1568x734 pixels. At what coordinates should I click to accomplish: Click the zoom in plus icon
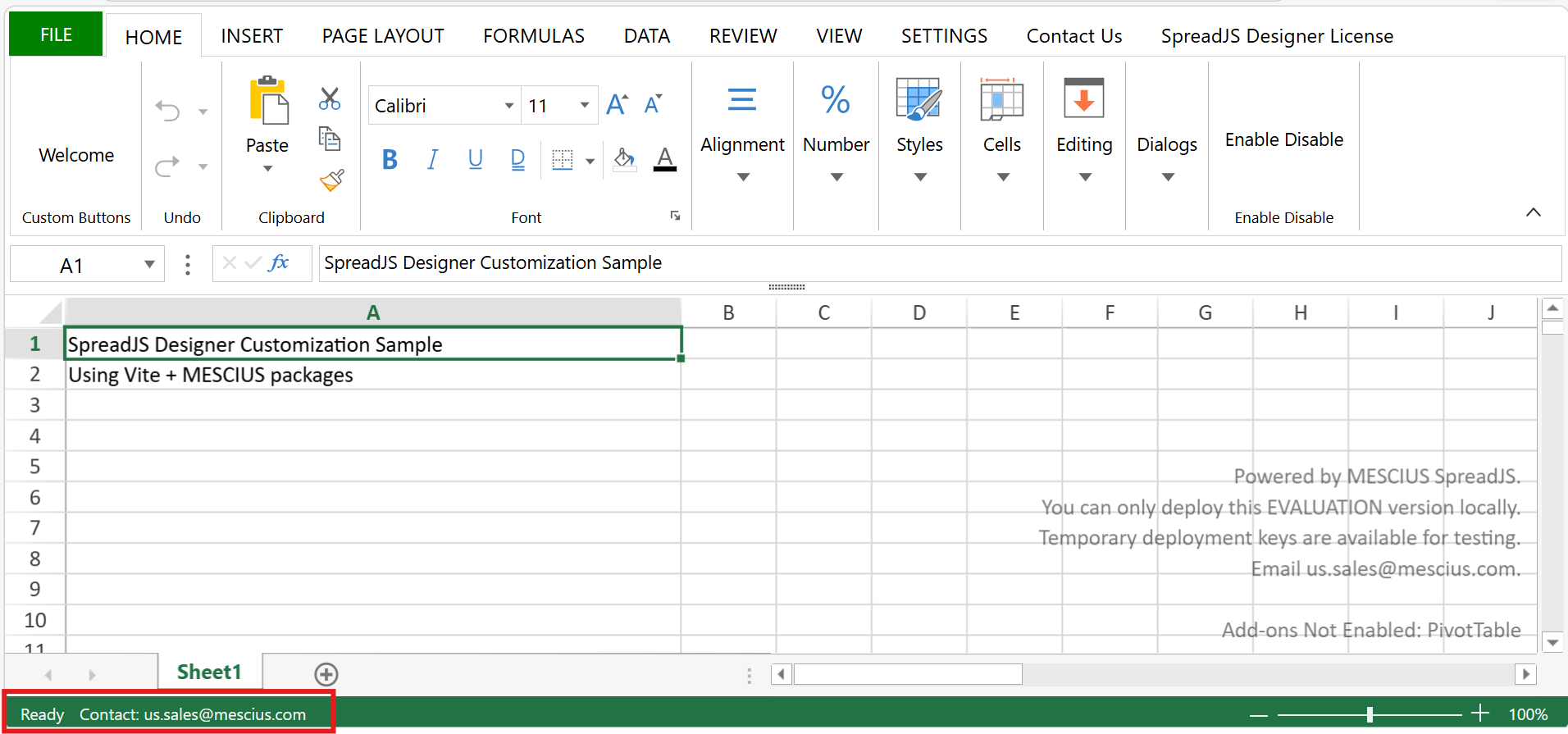tap(1480, 713)
